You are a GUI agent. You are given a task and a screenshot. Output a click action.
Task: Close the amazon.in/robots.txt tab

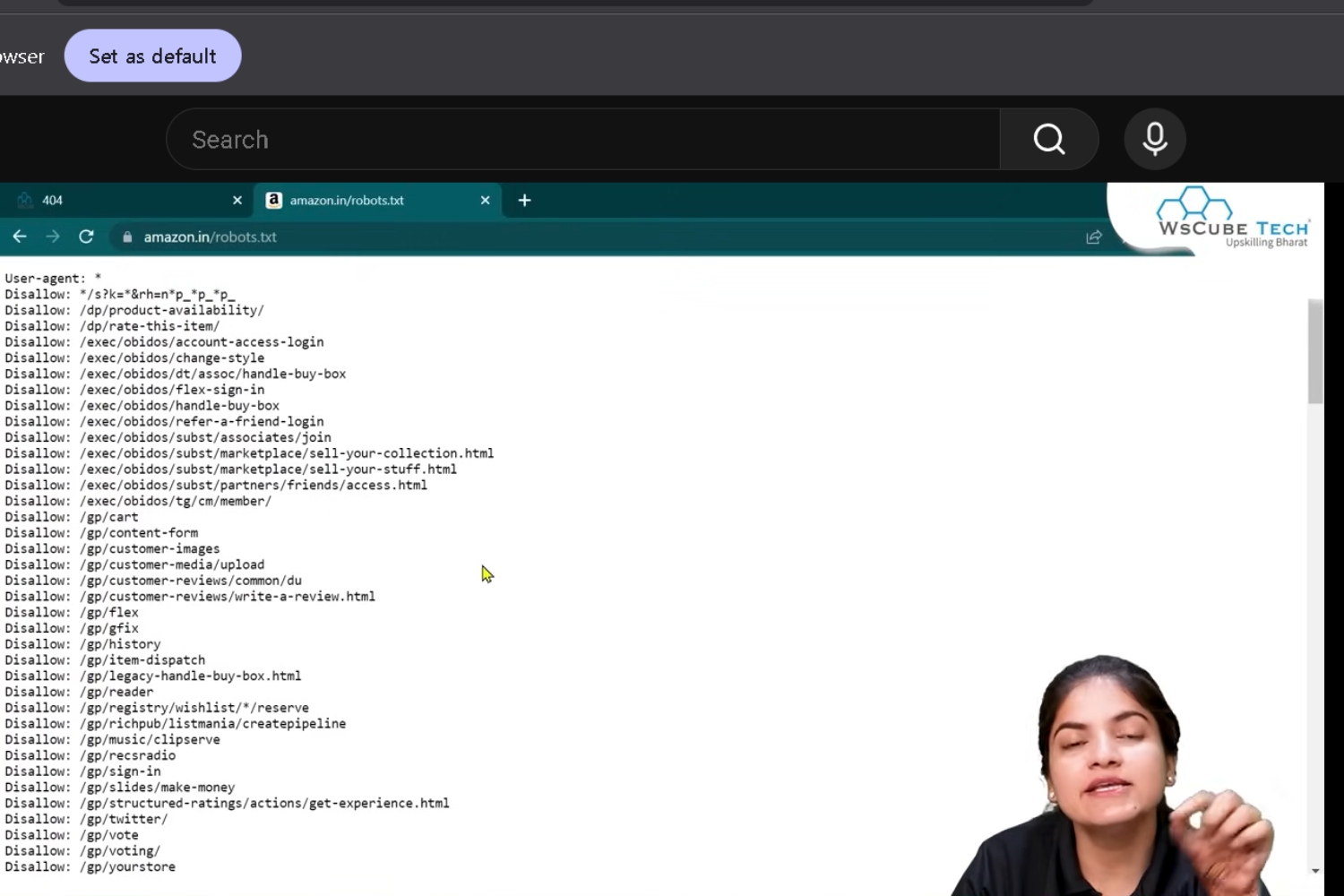[485, 200]
